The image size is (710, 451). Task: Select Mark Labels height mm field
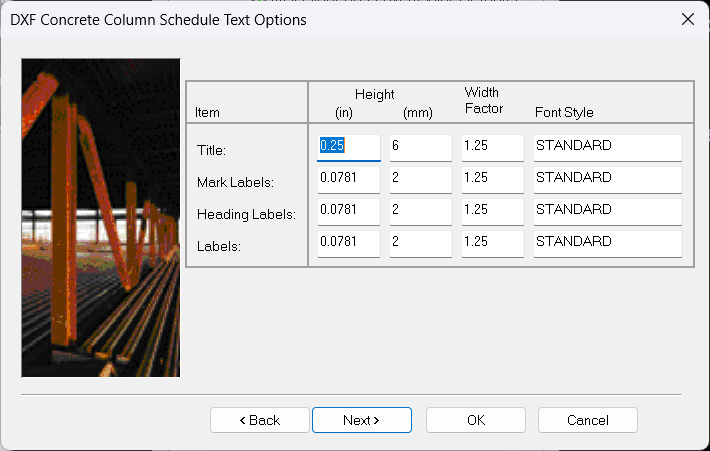tap(420, 178)
